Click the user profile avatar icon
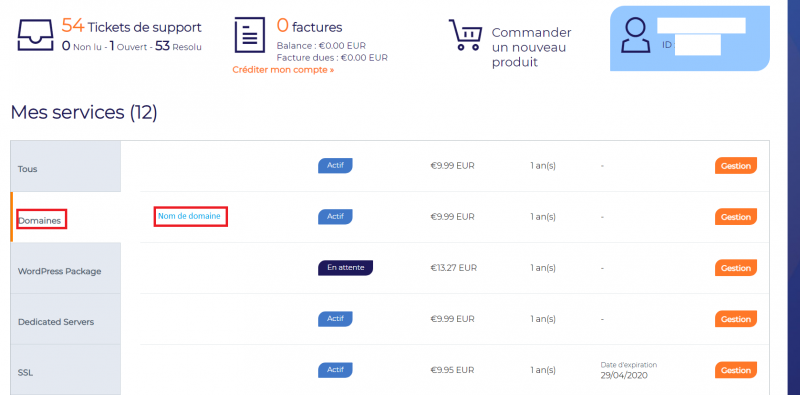The width and height of the screenshot is (800, 395). click(x=636, y=35)
